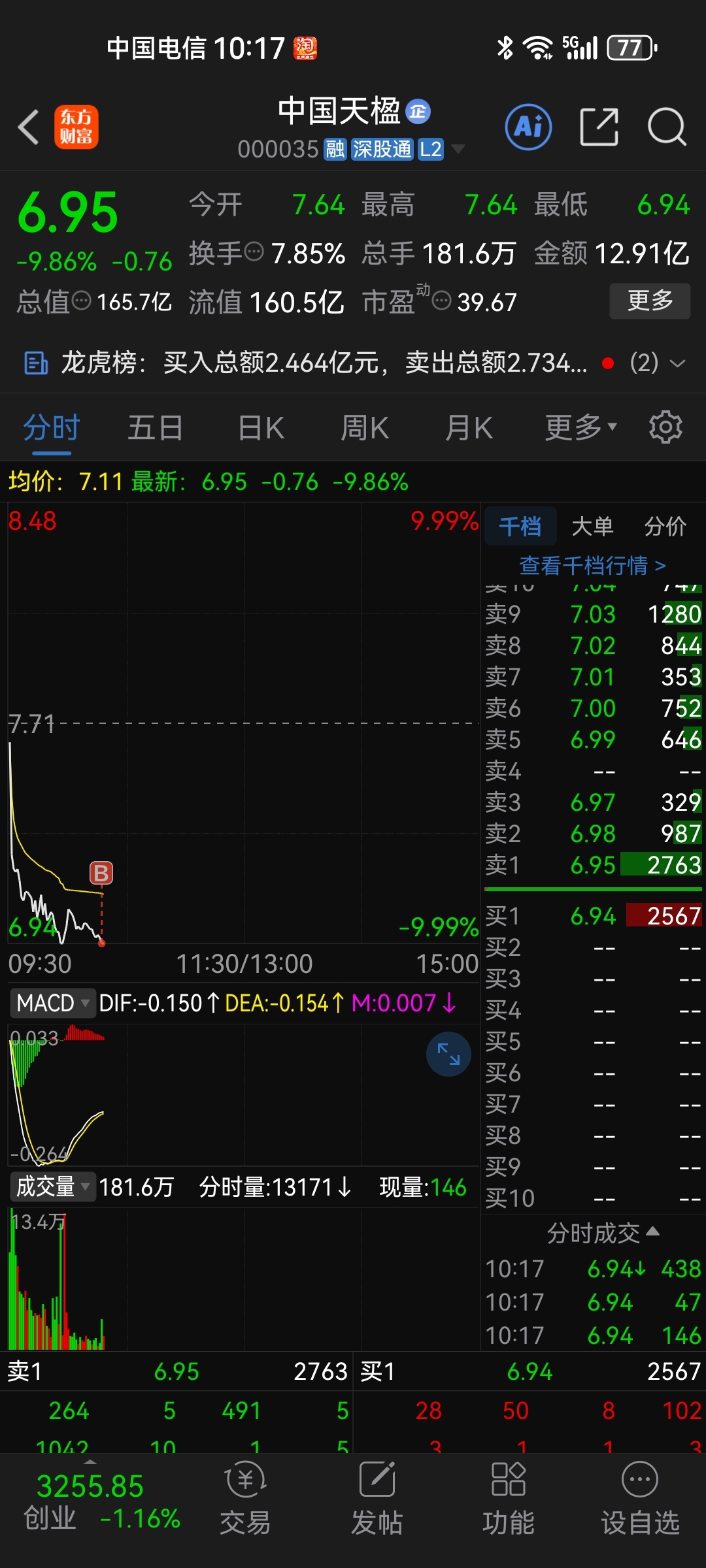This screenshot has width=706, height=1568.
Task: Tap the 卖8 7.02 order row
Action: (594, 645)
